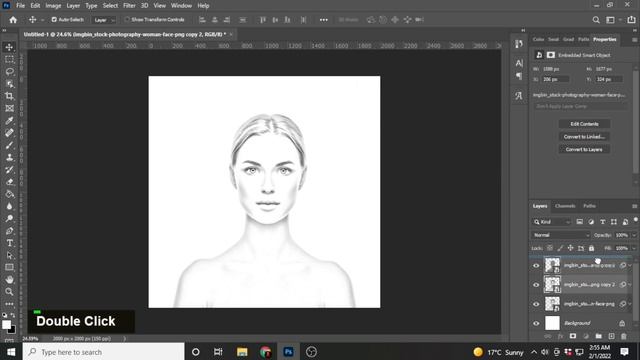
Task: Open the Image menu
Action: coord(53,6)
